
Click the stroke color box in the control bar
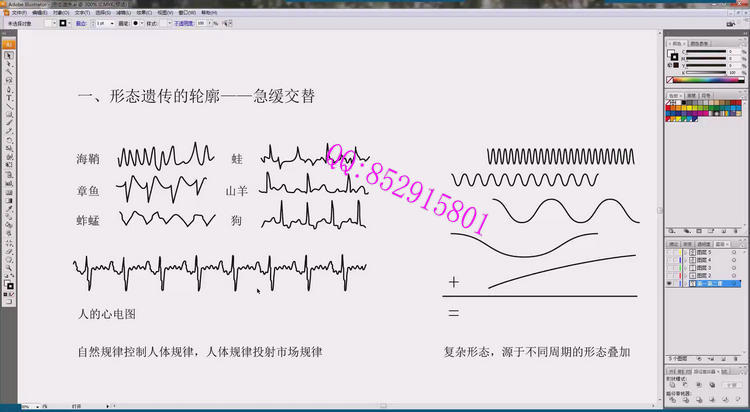63,22
